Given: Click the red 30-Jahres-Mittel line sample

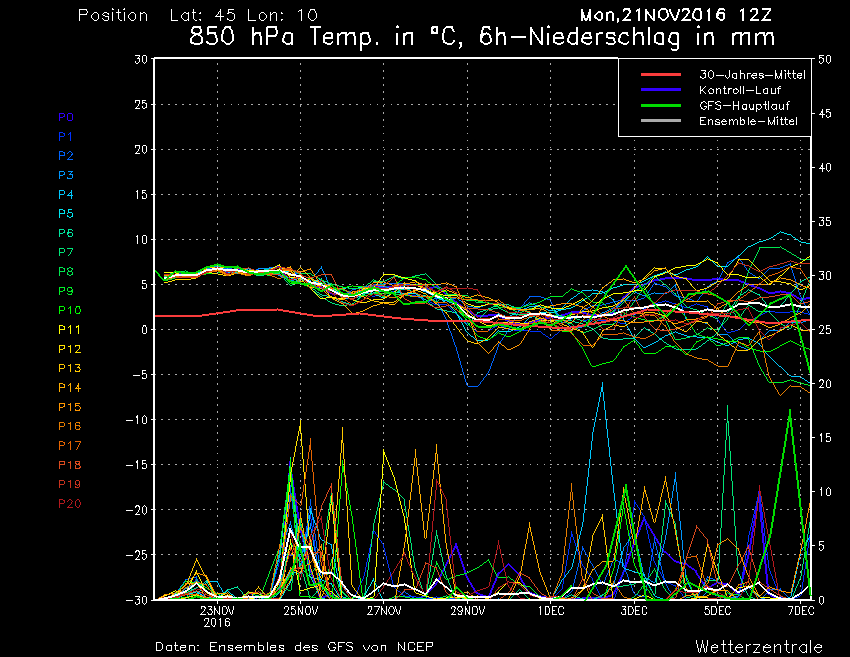Looking at the screenshot, I should [660, 74].
